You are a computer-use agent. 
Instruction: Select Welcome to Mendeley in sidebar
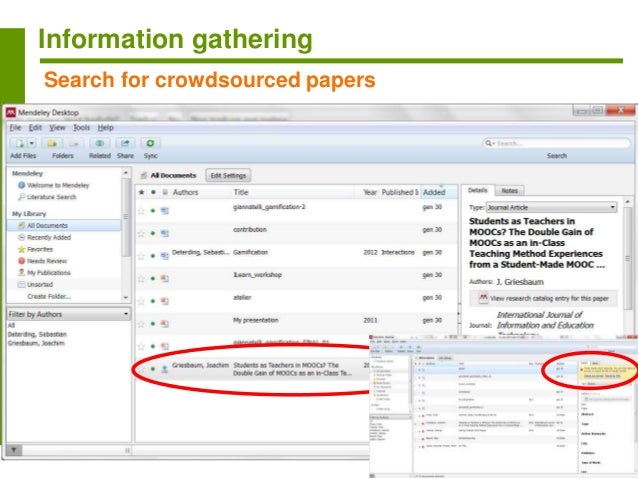click(58, 185)
